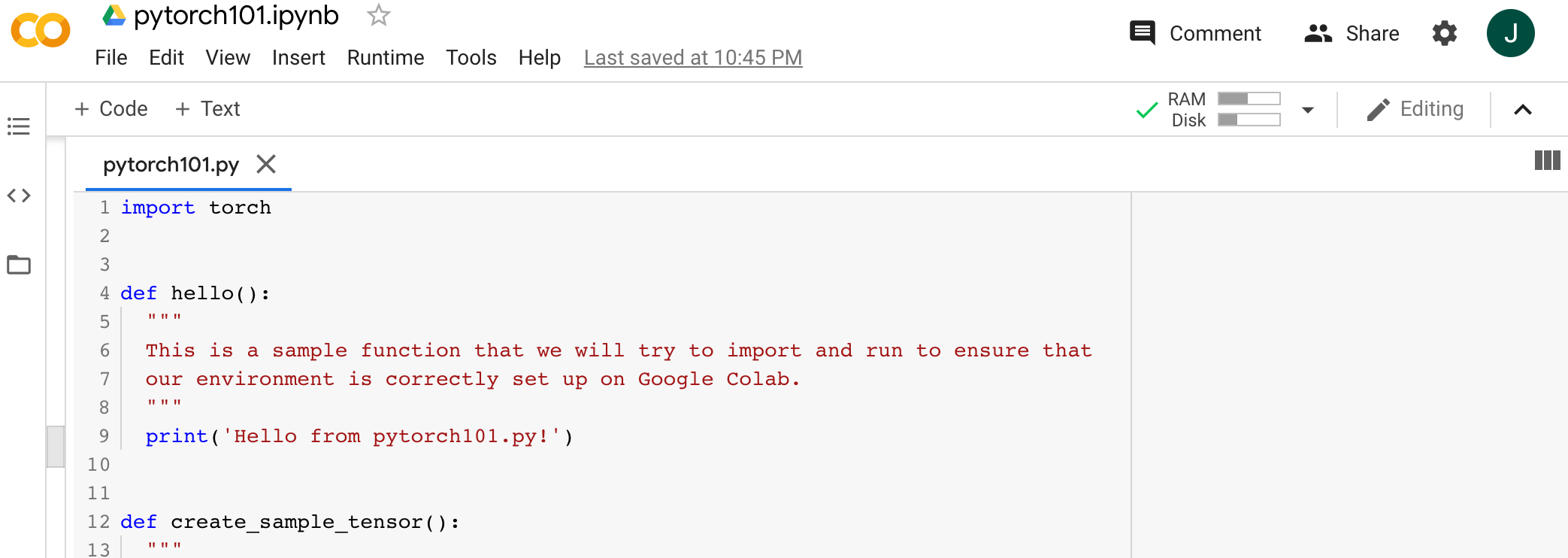The width and height of the screenshot is (1568, 558).
Task: Click the Google Drive icon beside the title
Action: pyautogui.click(x=114, y=15)
